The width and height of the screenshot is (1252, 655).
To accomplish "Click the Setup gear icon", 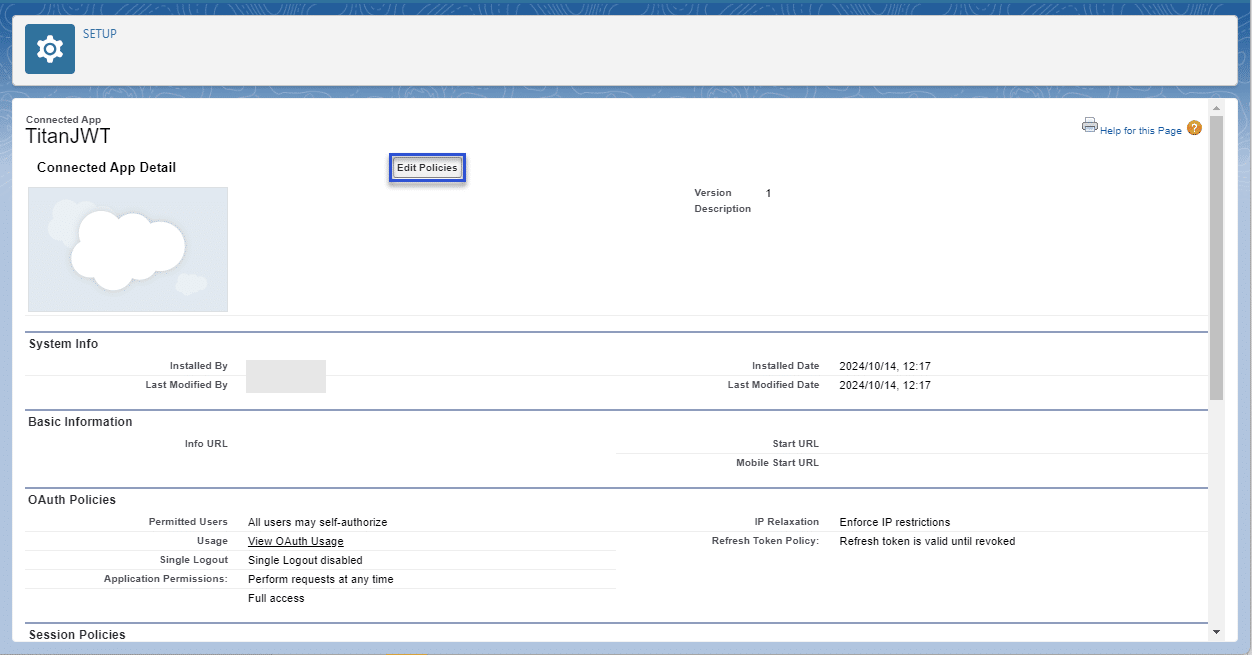I will tap(50, 49).
